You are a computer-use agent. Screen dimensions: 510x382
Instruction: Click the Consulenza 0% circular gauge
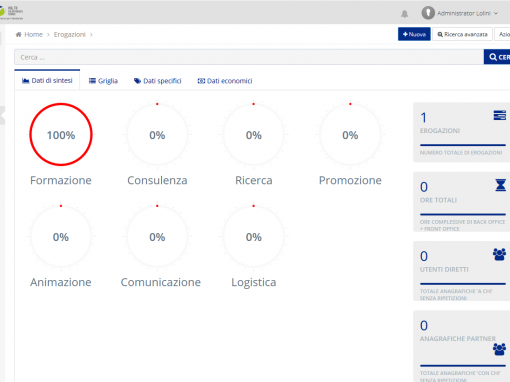coord(157,135)
